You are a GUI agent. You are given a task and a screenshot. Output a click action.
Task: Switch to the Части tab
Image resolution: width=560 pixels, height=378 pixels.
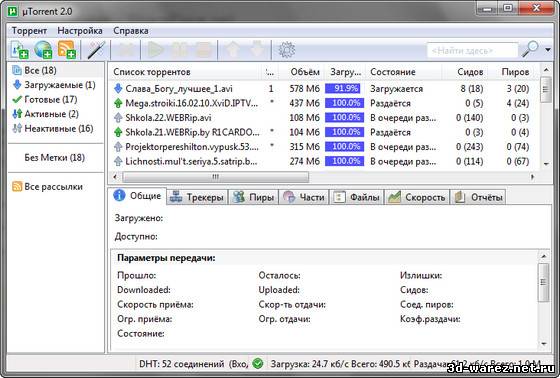click(x=304, y=197)
